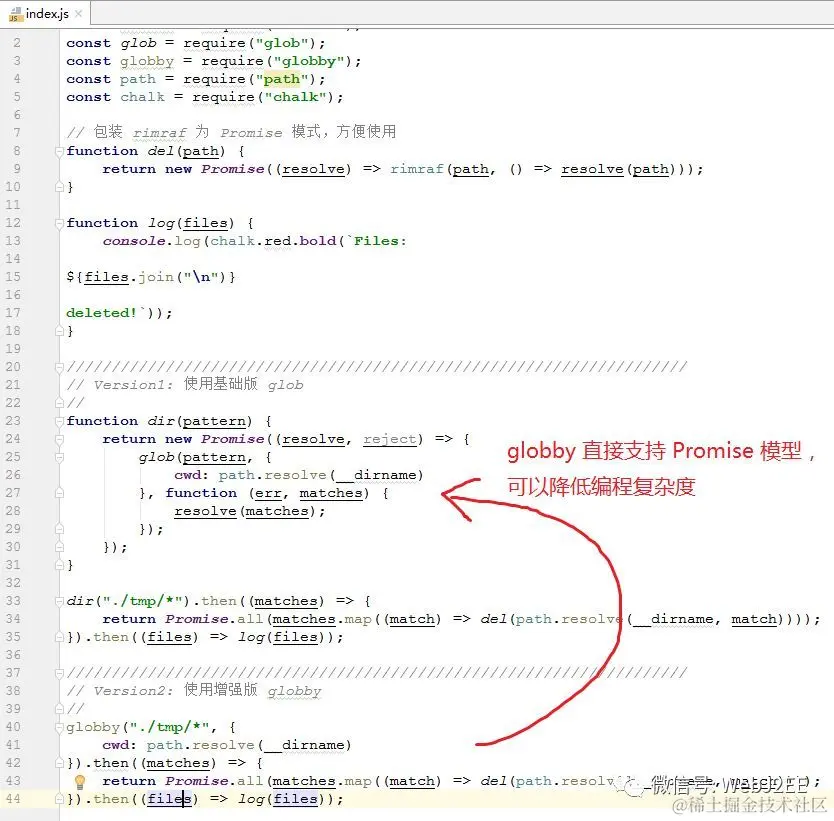Screen dimensions: 834x821
Task: Click the fold end marker on line 39
Action: coord(59,709)
